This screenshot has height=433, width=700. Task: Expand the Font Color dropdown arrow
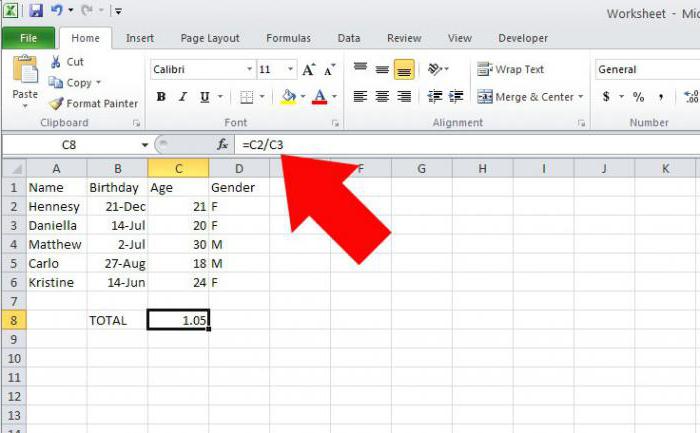click(334, 96)
